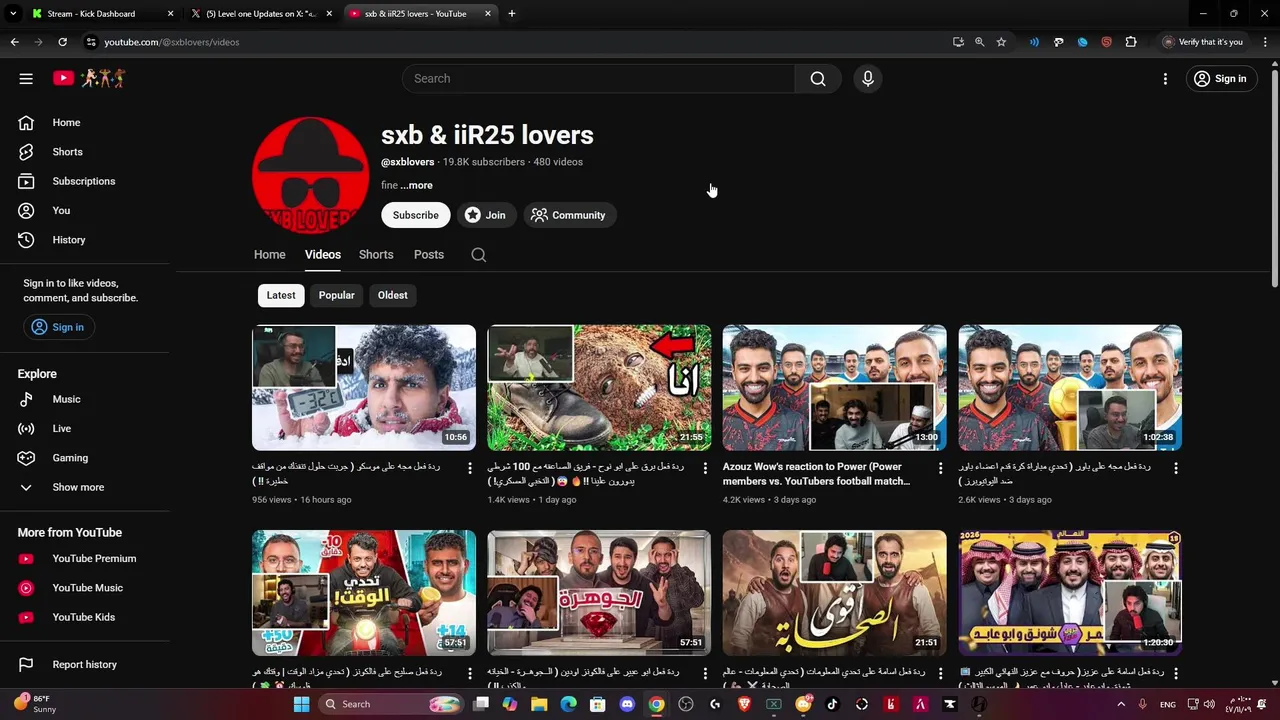
Task: Open a new browser tab
Action: coord(511,14)
